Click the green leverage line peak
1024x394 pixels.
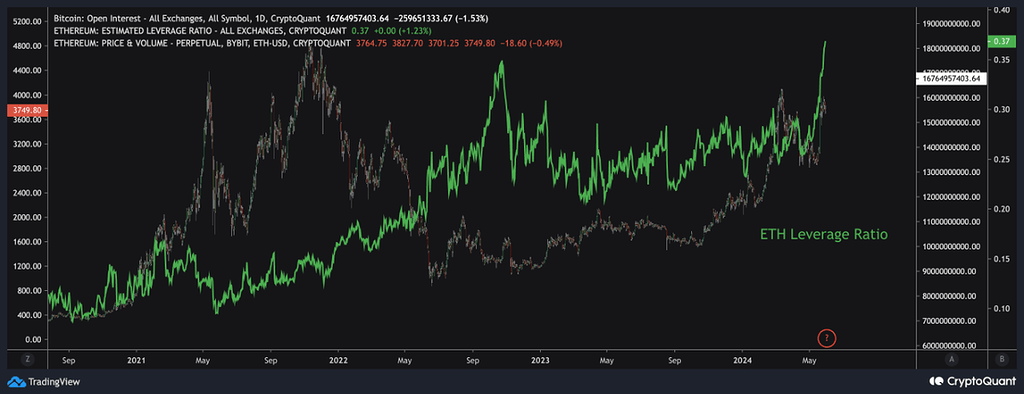825,42
